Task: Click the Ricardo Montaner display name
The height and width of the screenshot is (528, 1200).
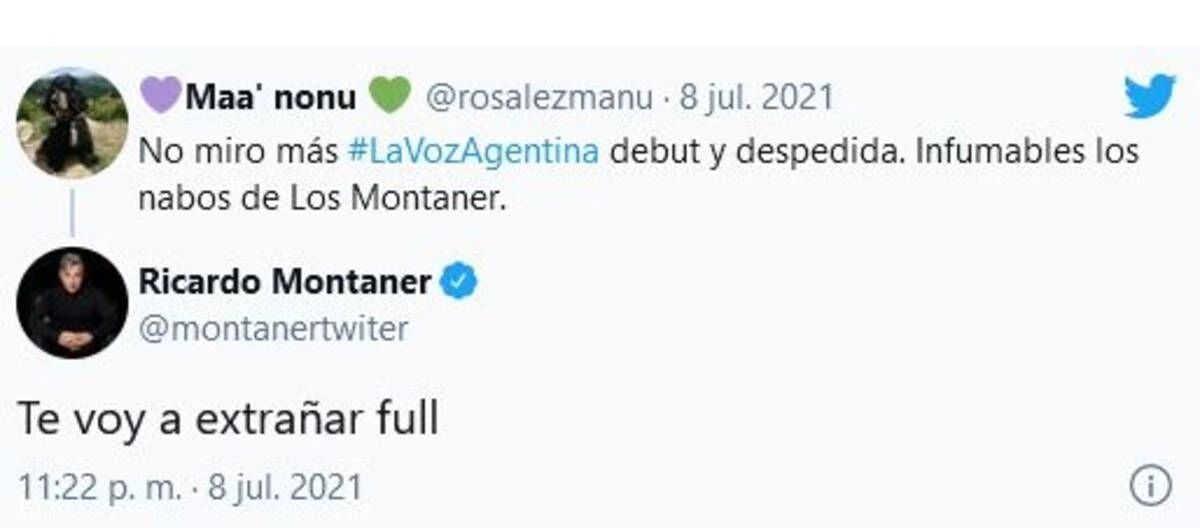Action: [x=285, y=283]
